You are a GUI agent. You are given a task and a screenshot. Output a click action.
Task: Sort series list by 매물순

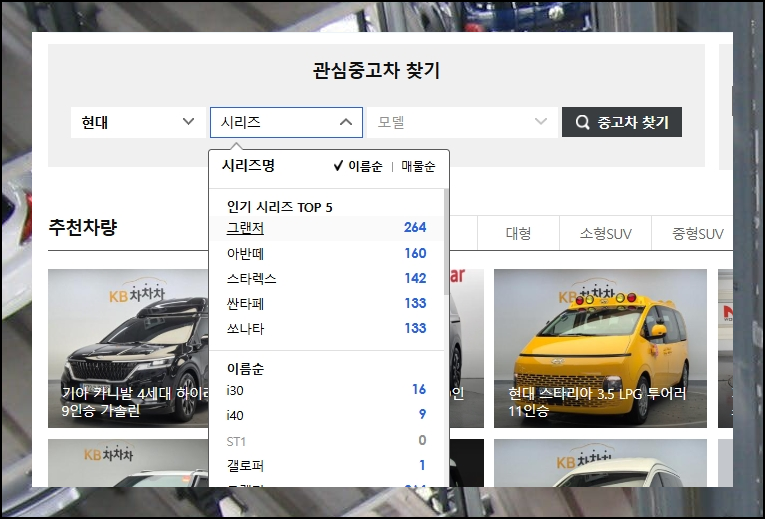click(x=418, y=166)
